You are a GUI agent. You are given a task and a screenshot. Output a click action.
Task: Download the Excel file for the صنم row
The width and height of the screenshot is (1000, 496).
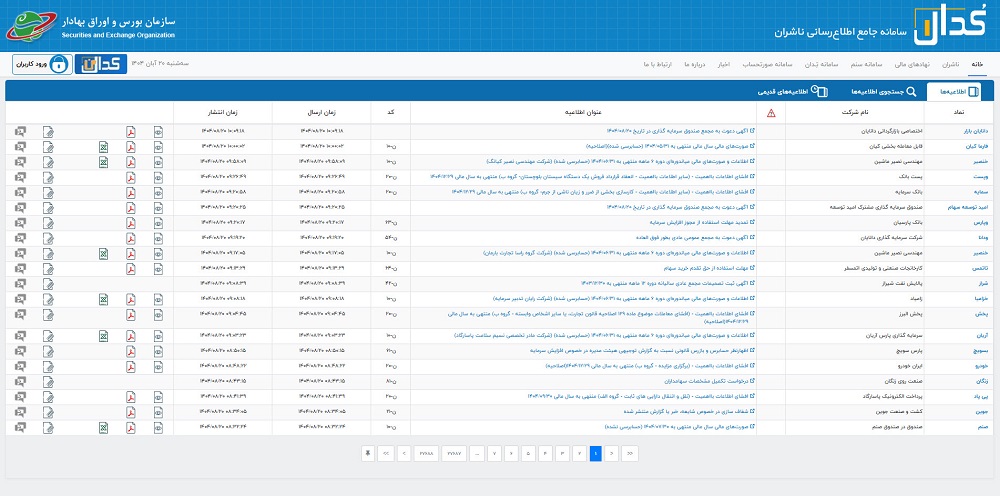coord(103,428)
